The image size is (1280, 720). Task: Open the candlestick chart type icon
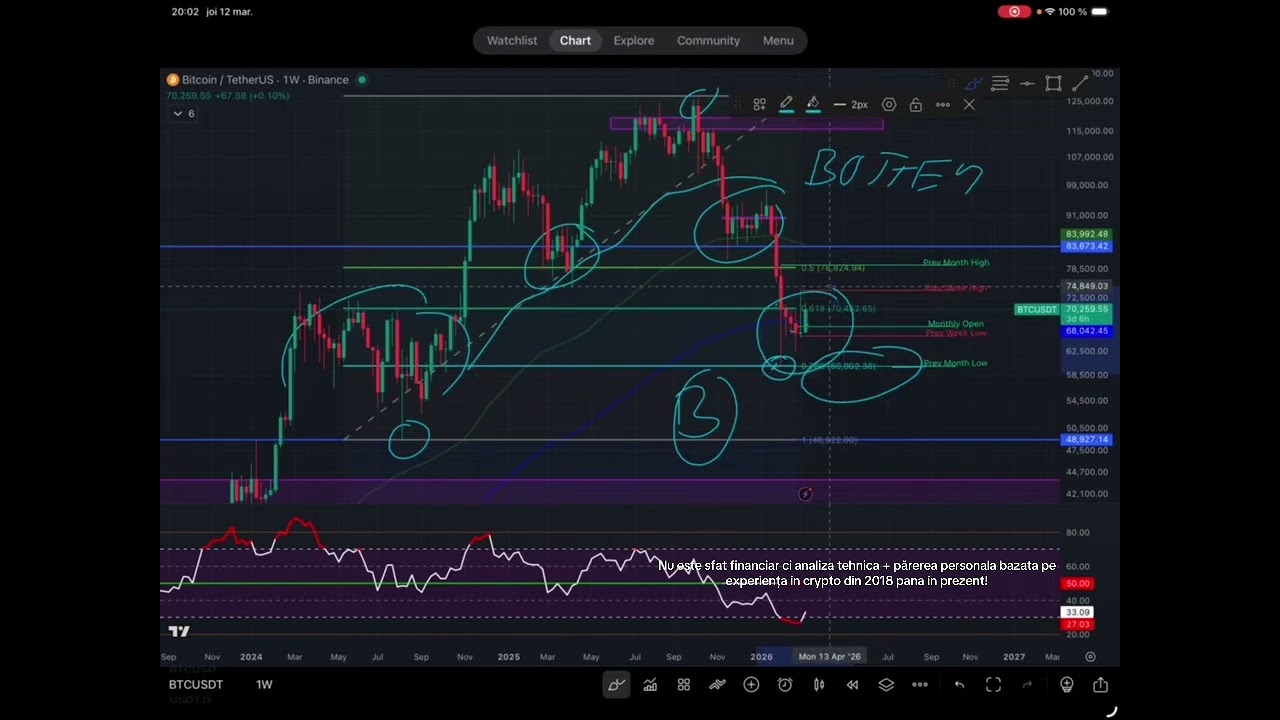[819, 685]
